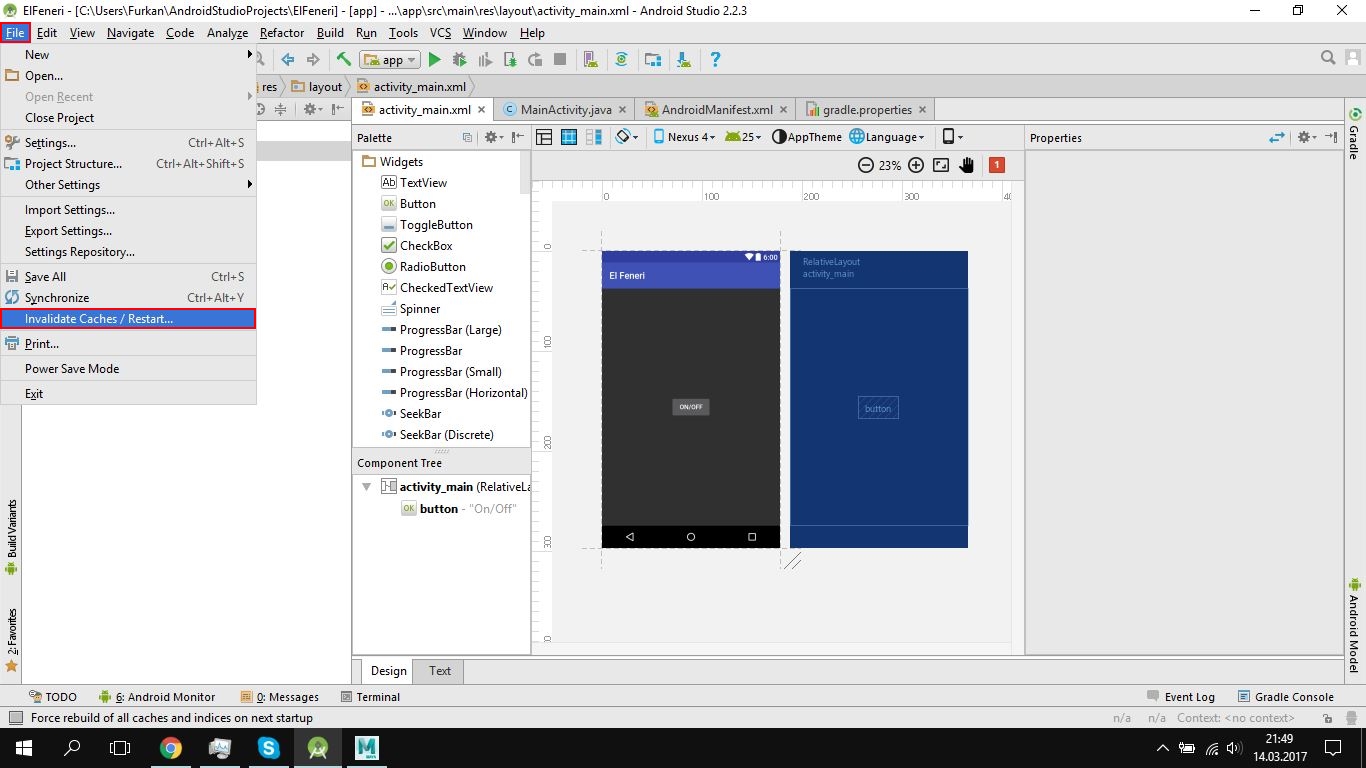Click the Make Project hammer icon
Image resolution: width=1366 pixels, height=768 pixels.
click(x=343, y=59)
